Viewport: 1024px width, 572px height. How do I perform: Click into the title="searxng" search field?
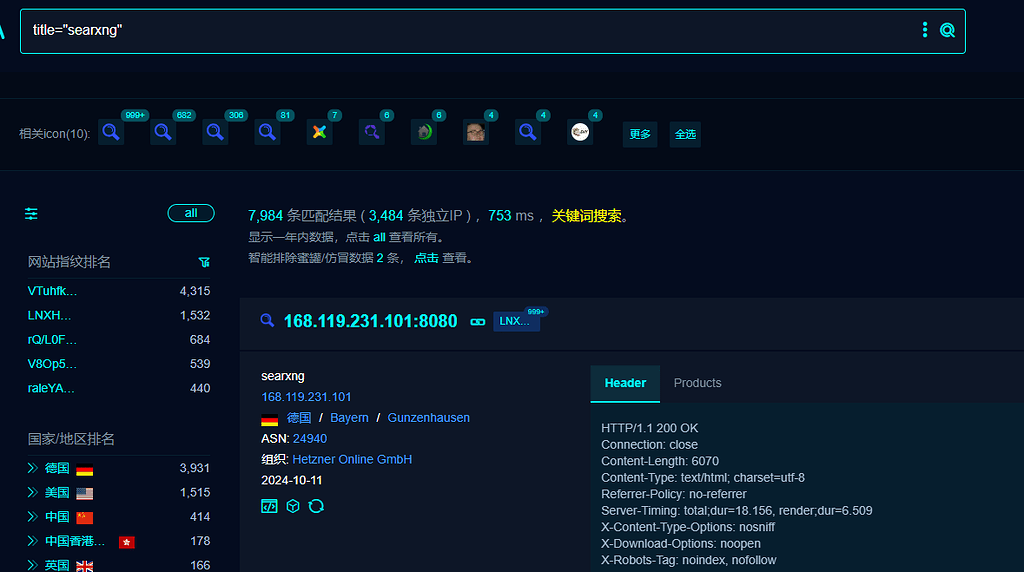[x=470, y=31]
